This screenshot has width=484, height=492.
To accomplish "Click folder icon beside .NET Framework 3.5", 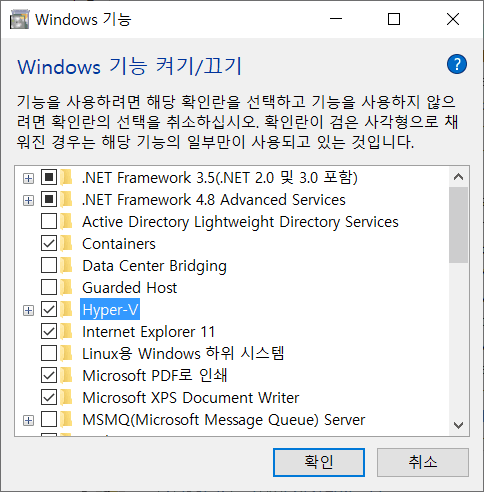I will 67,178.
